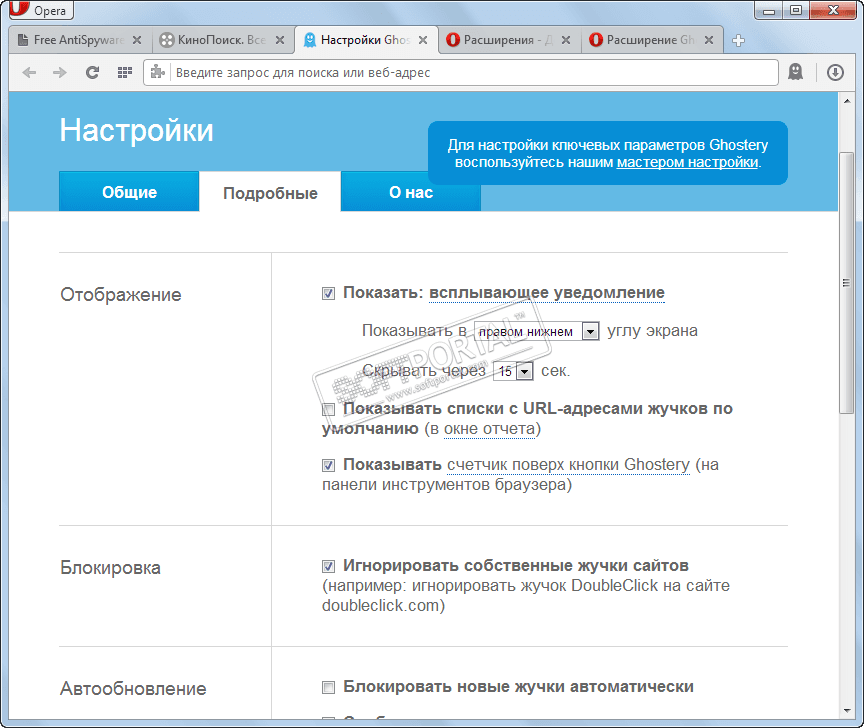Open the Speed Dial grid icon
The width and height of the screenshot is (864, 728).
coord(125,72)
